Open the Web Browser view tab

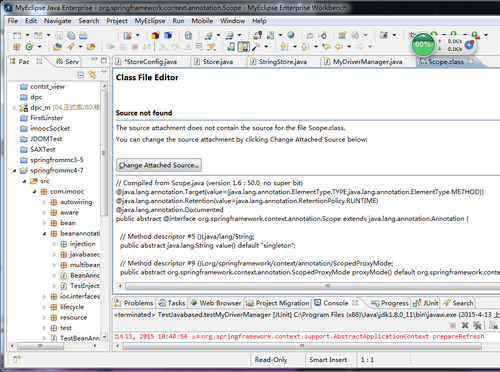[216, 303]
